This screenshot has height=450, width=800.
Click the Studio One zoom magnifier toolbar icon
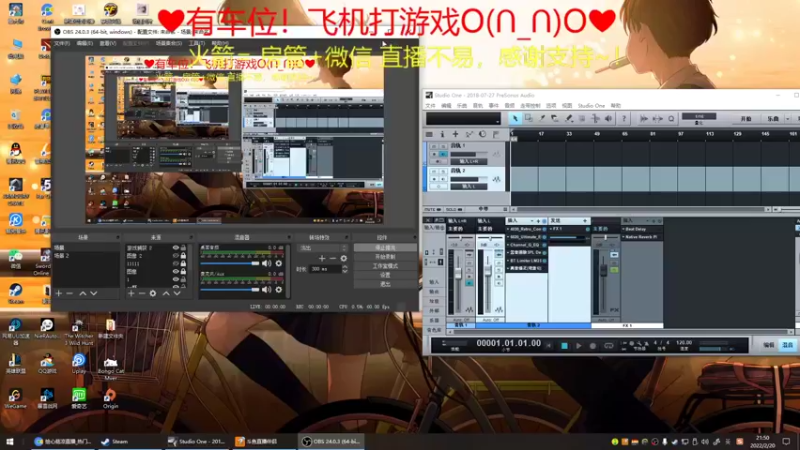pos(671,118)
